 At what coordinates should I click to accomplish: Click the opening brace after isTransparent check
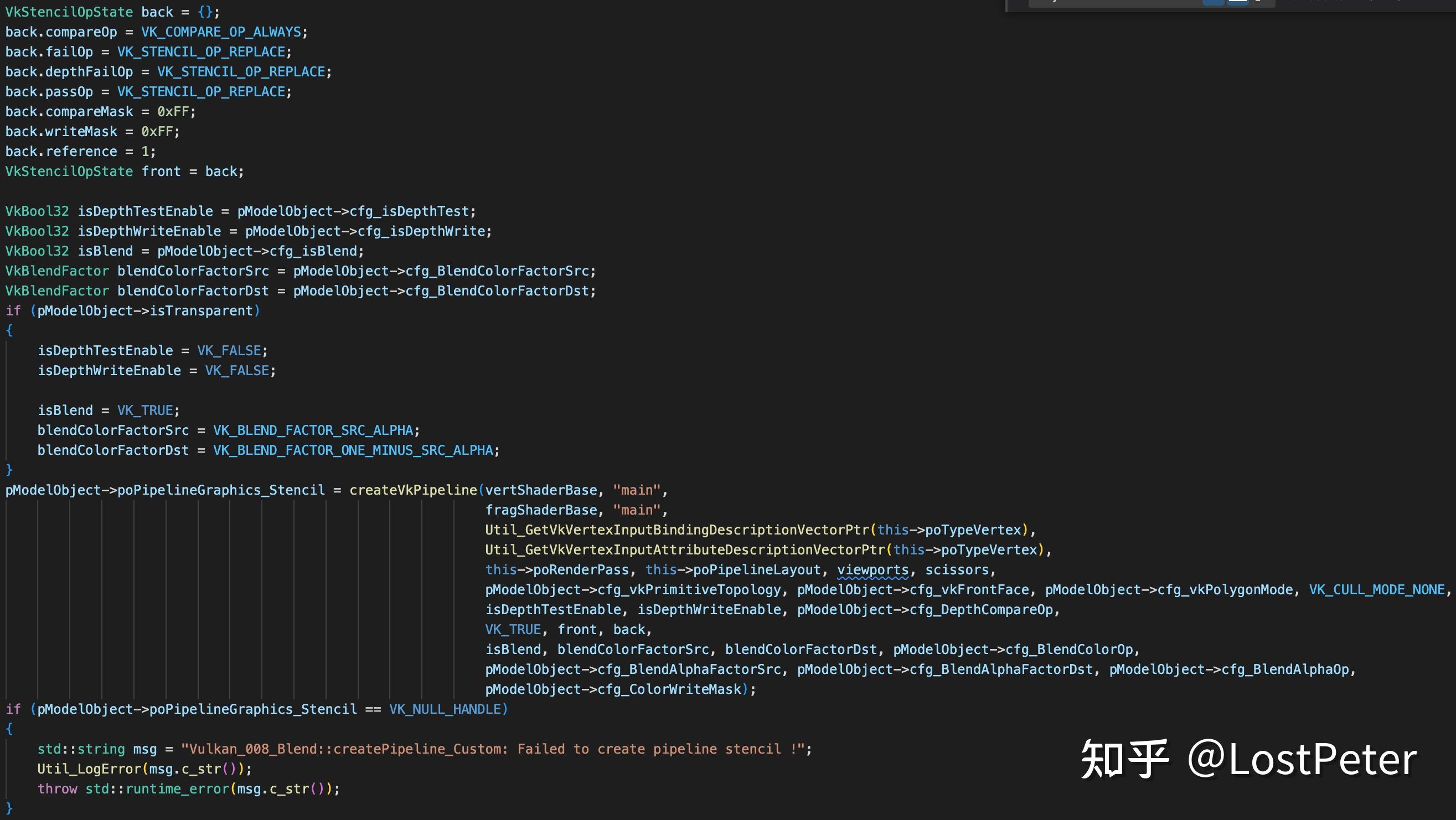pyautogui.click(x=9, y=330)
